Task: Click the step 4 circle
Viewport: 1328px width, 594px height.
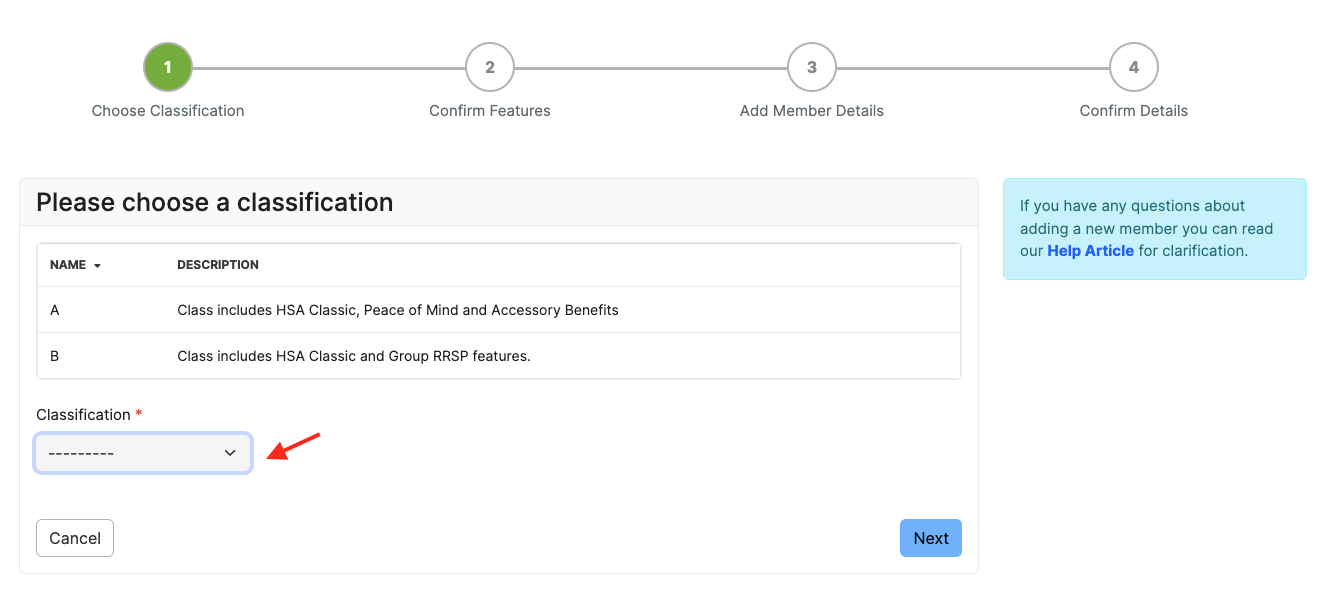Action: click(x=1134, y=67)
